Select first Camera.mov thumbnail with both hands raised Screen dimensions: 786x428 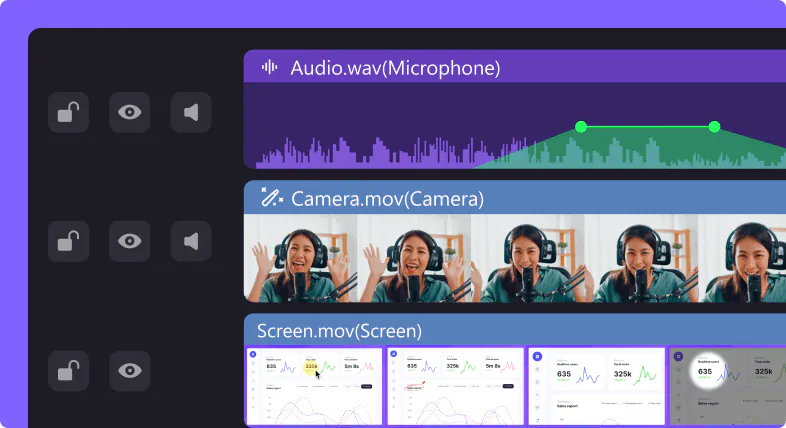tap(301, 258)
